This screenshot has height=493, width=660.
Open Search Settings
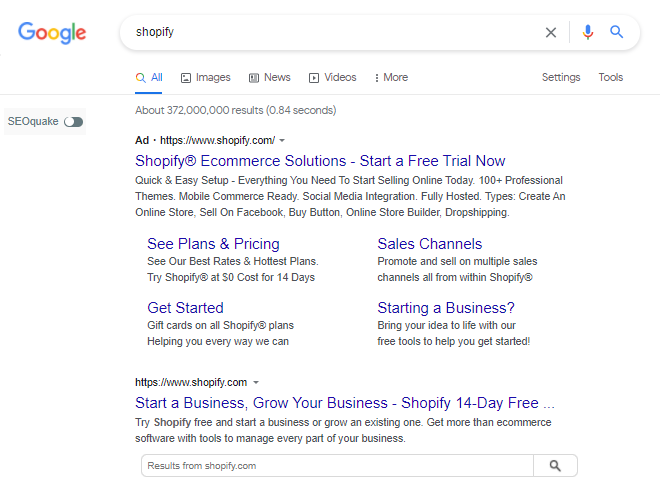[x=560, y=78]
